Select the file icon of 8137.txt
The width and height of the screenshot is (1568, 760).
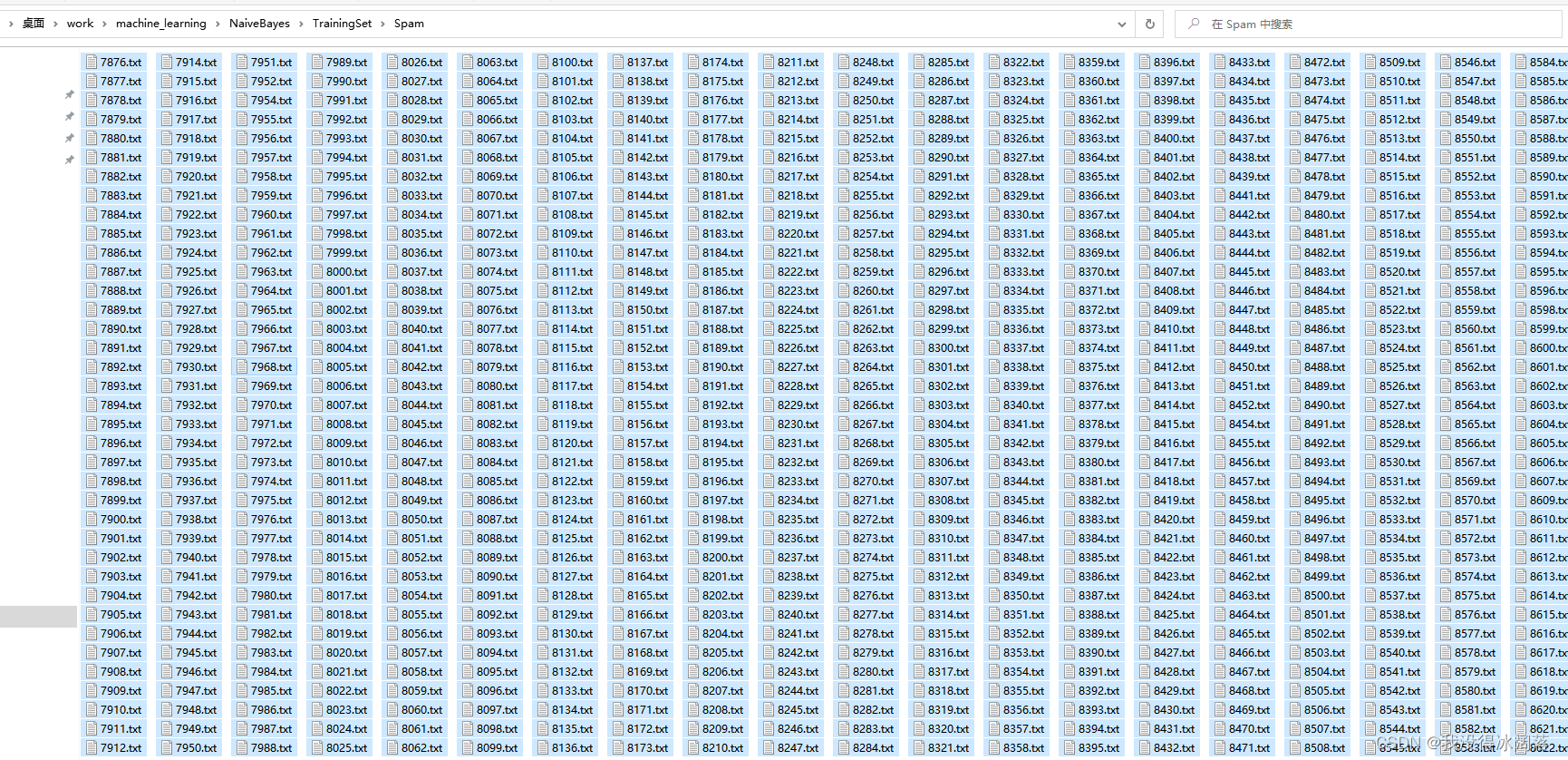(618, 63)
